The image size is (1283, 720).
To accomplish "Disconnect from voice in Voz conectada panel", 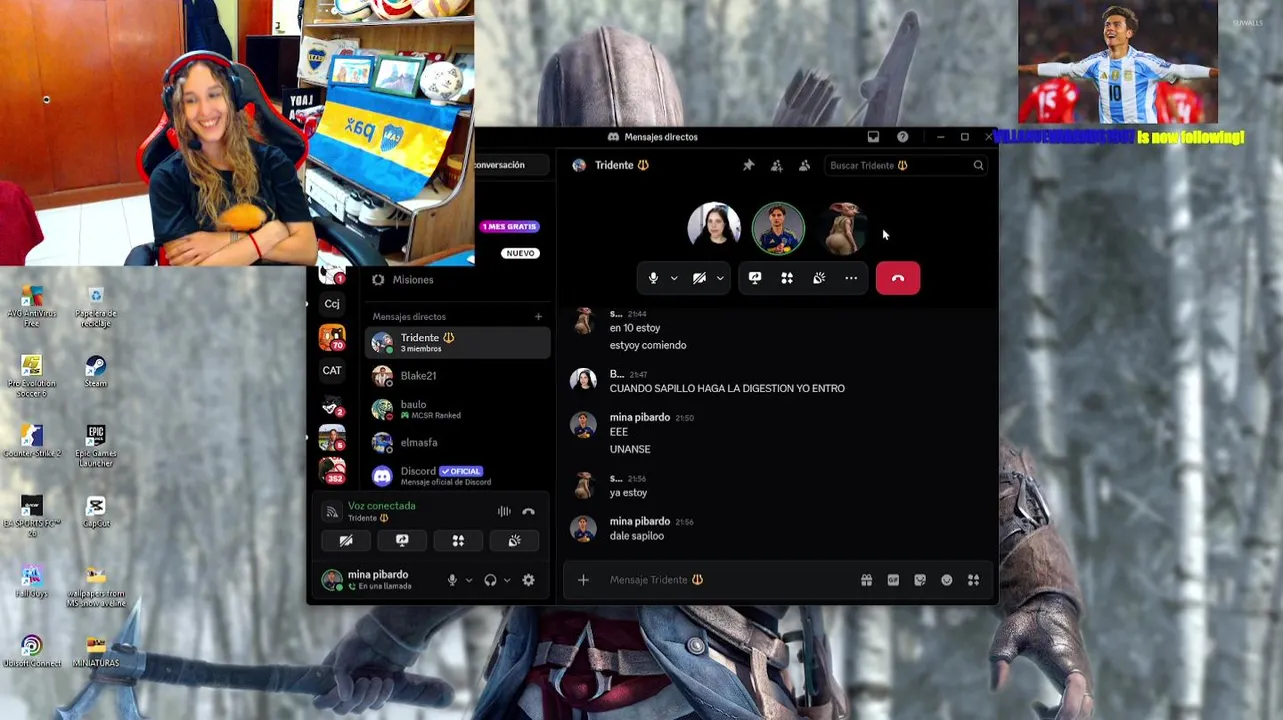I will click(528, 512).
